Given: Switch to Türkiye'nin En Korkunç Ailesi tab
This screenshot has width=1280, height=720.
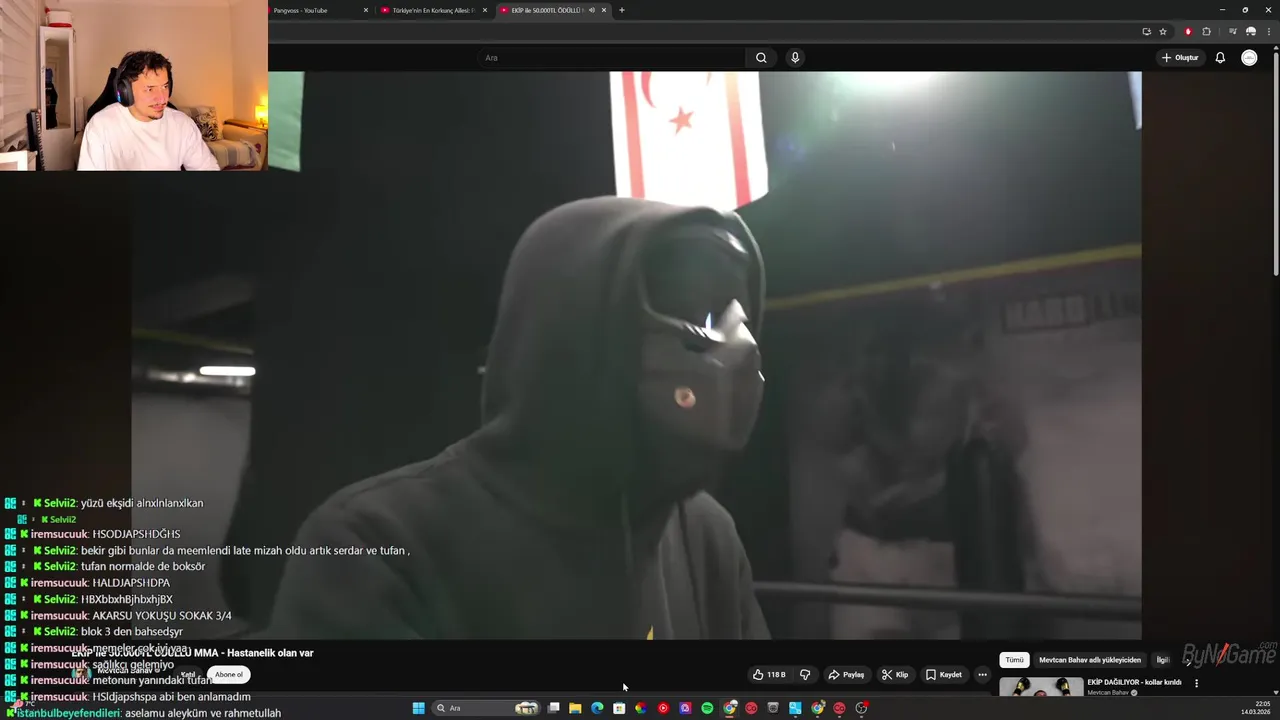Looking at the screenshot, I should (432, 10).
